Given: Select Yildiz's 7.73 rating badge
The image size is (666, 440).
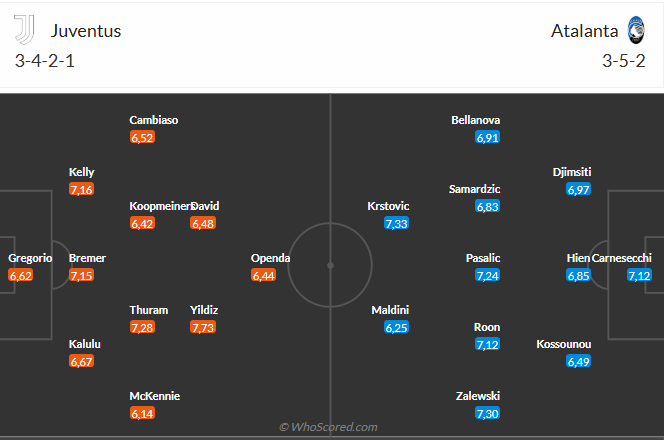Looking at the screenshot, I should click(203, 327).
